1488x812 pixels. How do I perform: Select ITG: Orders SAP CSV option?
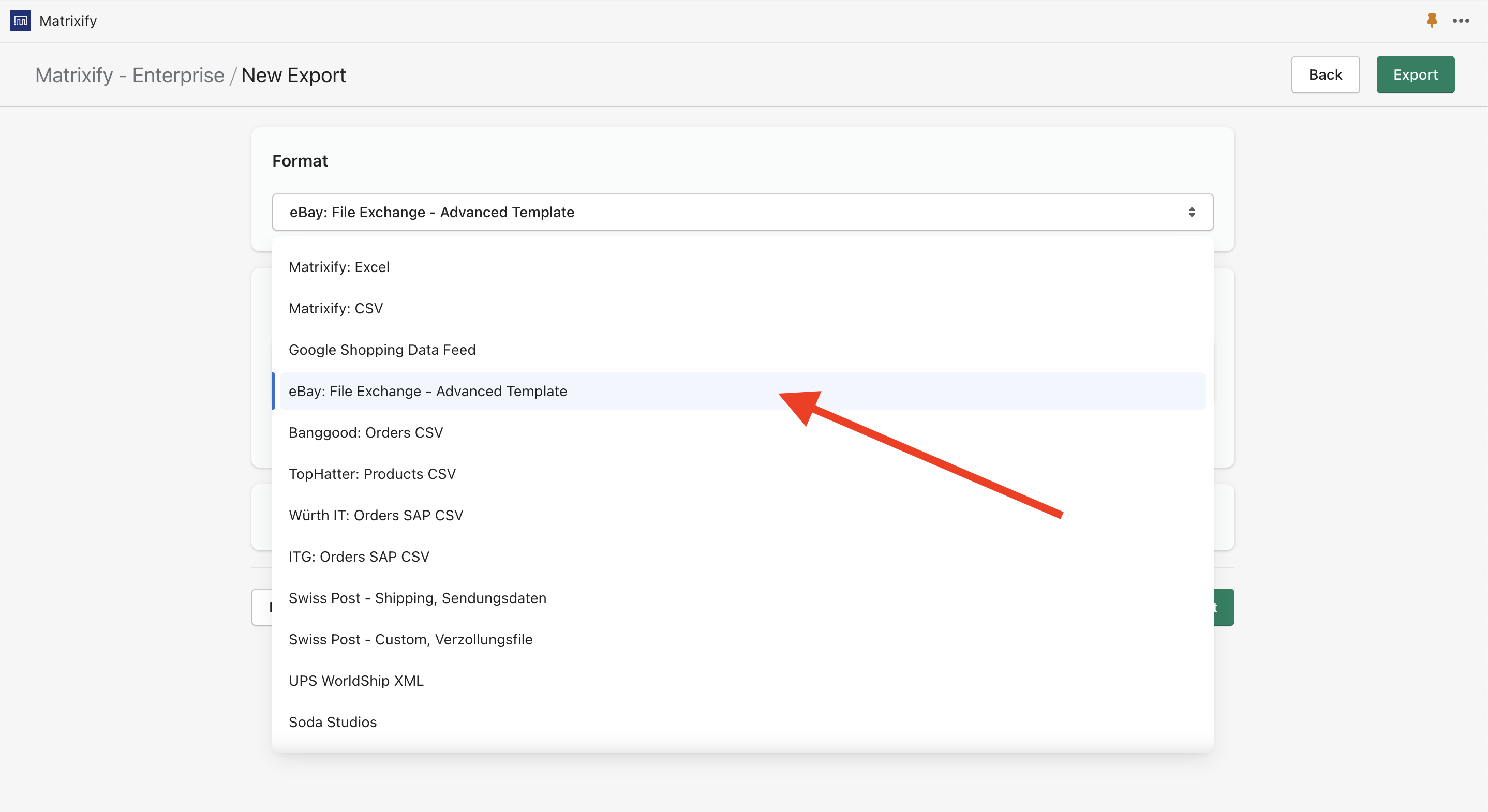tap(359, 556)
